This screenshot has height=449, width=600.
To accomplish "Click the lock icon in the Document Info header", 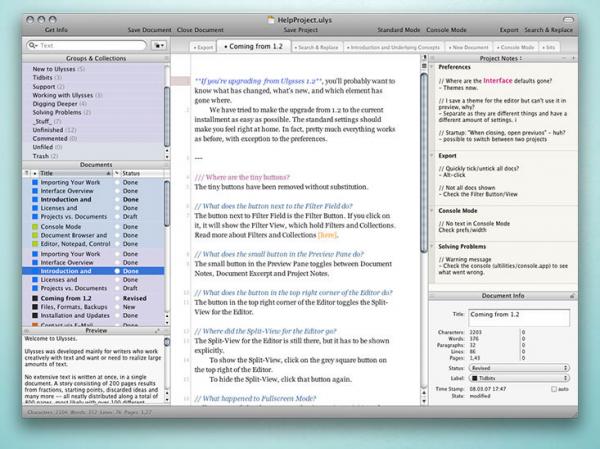I will point(572,296).
